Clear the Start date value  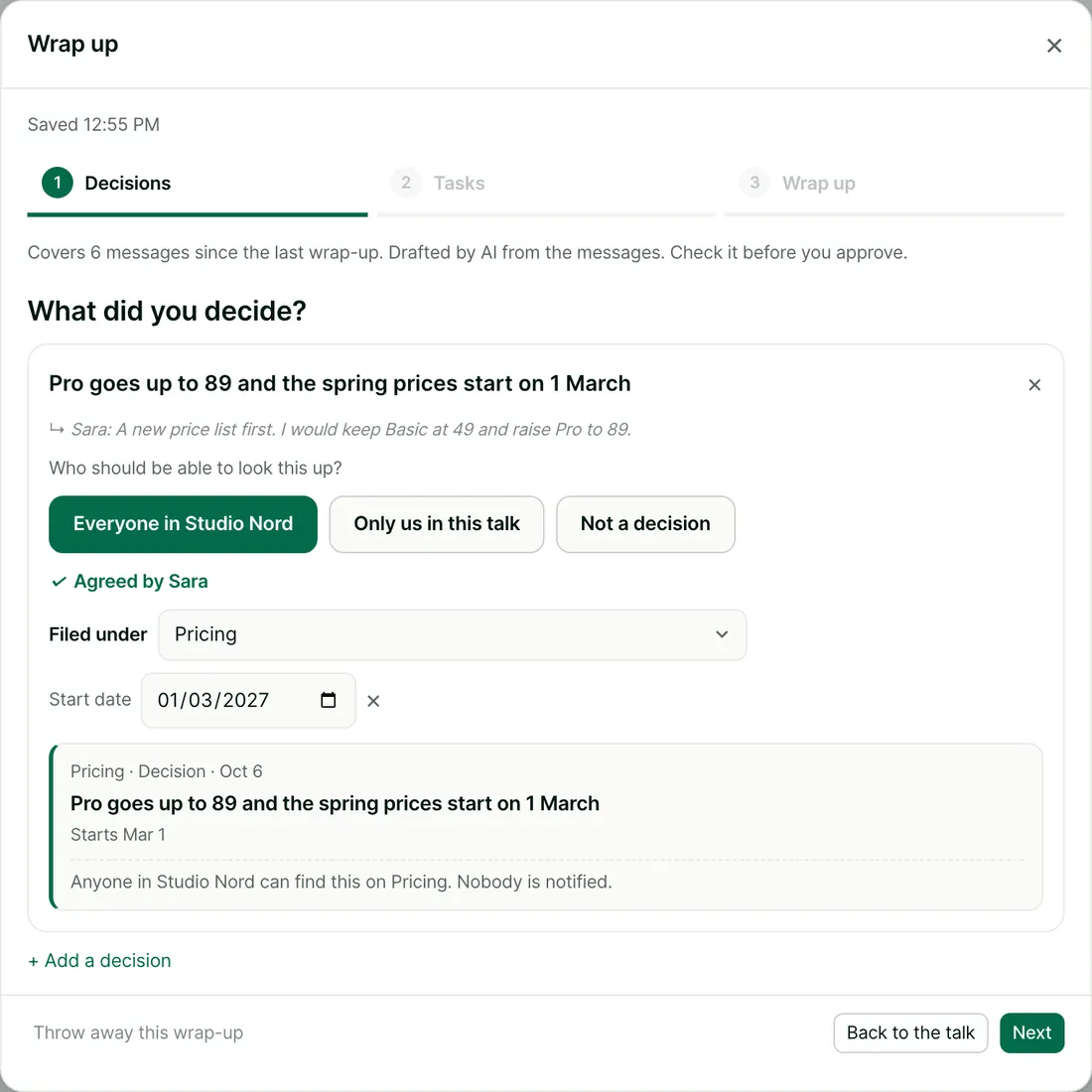click(373, 701)
